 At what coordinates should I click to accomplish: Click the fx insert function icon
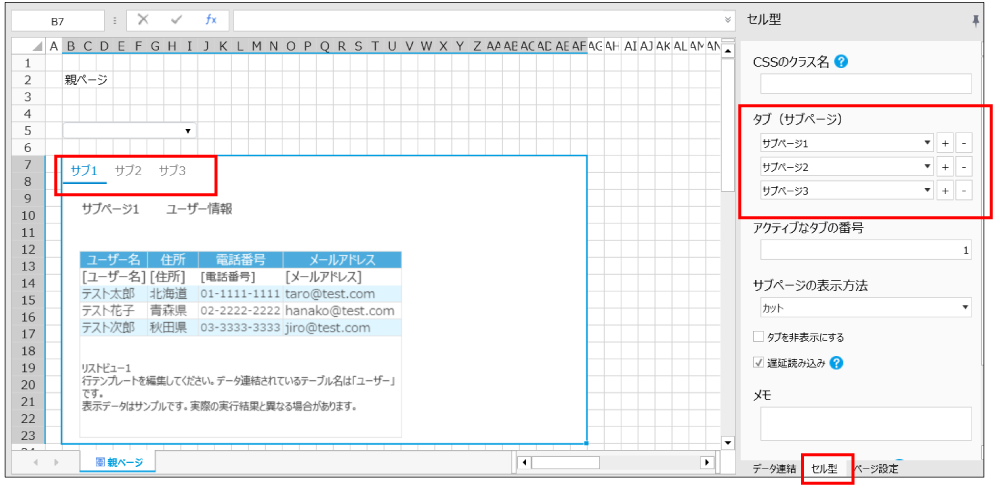[210, 19]
